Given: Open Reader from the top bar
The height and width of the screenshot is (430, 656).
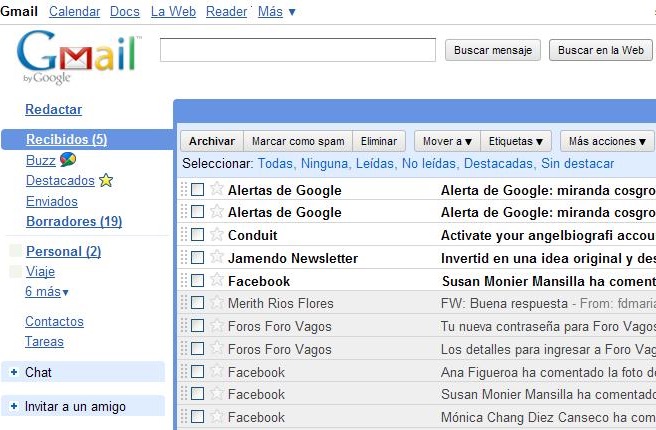Looking at the screenshot, I should (x=227, y=12).
